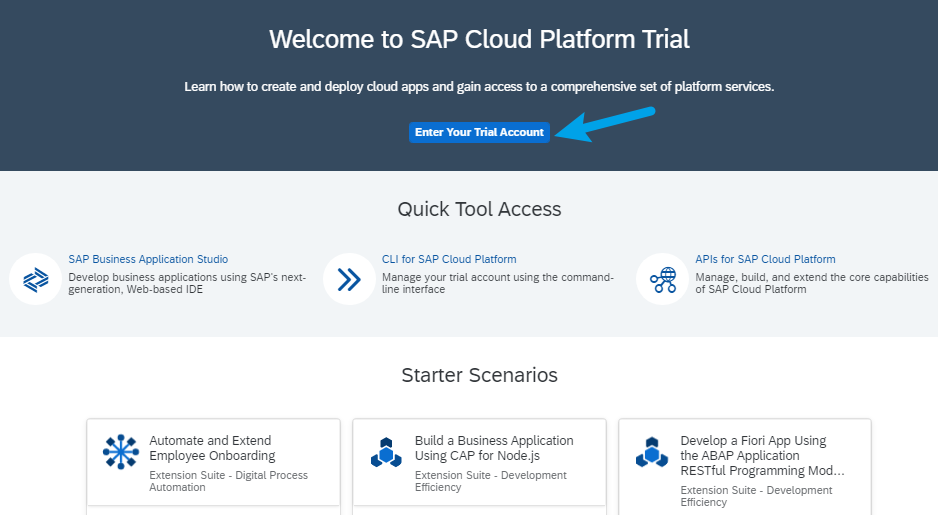Click the Quick Tool Access heading

point(479,209)
